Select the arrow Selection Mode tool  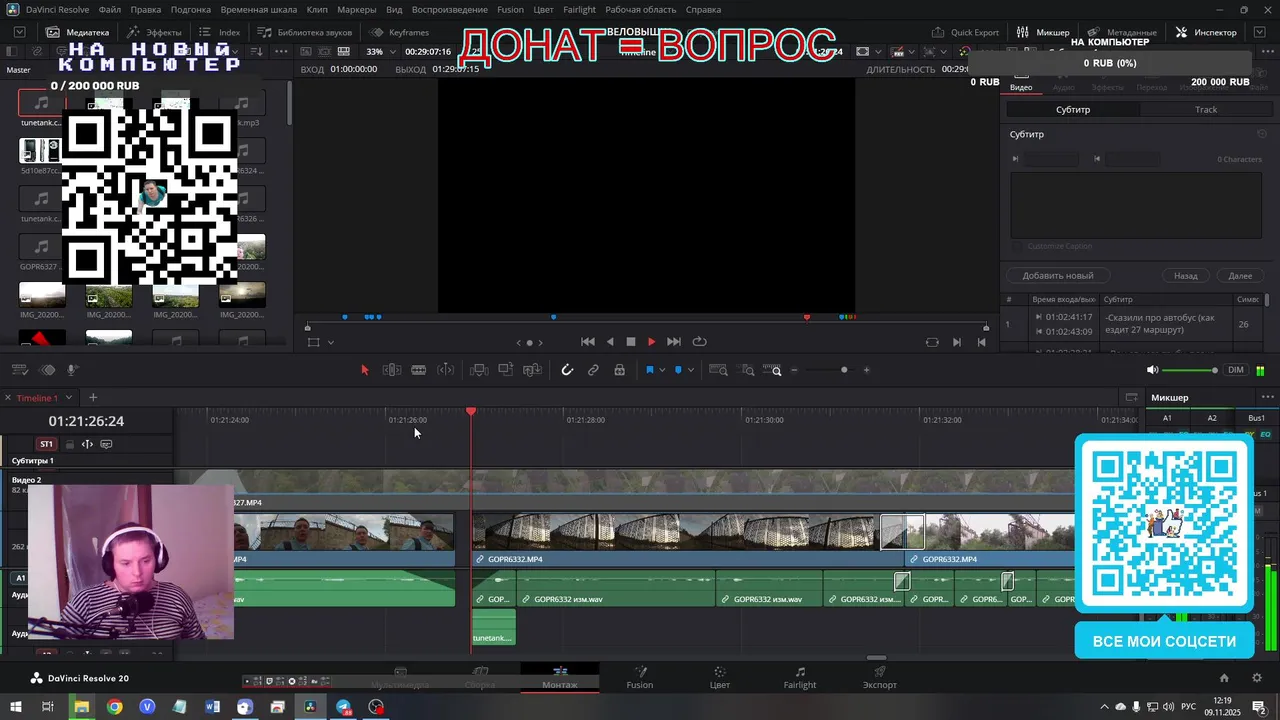pos(364,370)
